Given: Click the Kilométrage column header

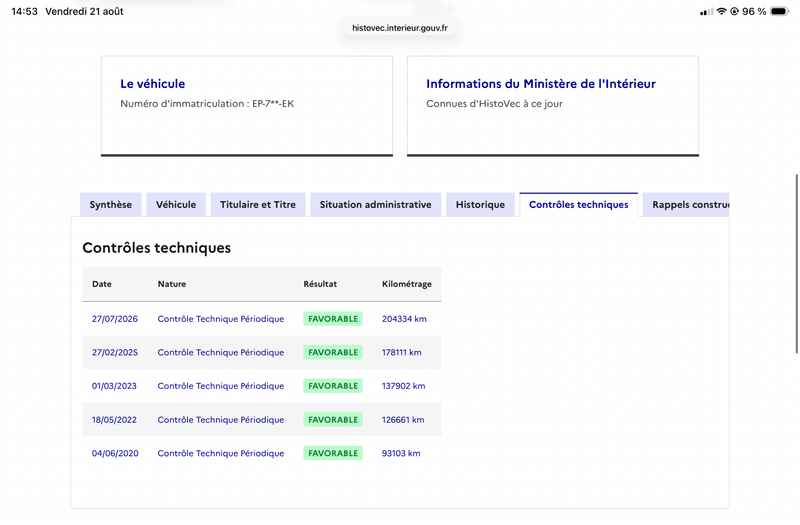Looking at the screenshot, I should coord(407,284).
